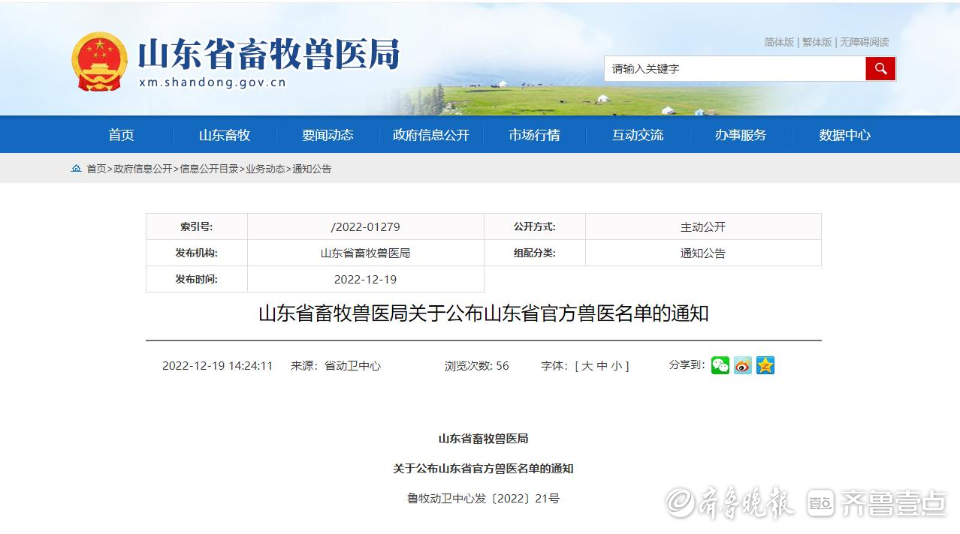Click breadcrumb link 首页
The image size is (960, 534).
(96, 168)
